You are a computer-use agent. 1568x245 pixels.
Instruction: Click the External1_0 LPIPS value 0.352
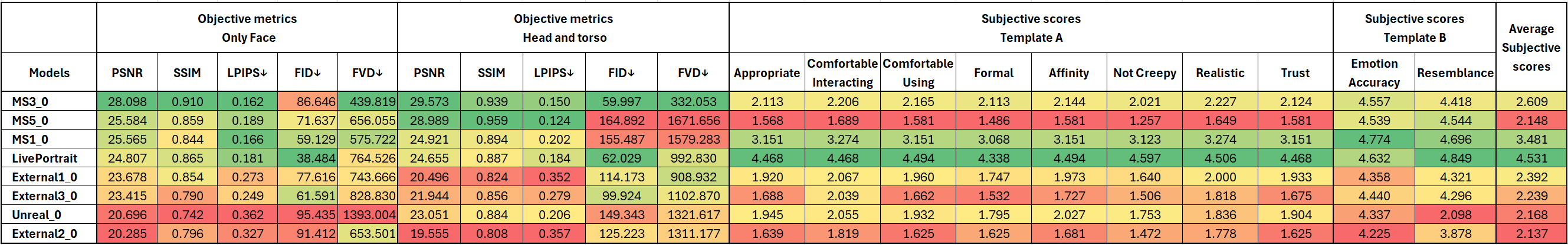(554, 177)
